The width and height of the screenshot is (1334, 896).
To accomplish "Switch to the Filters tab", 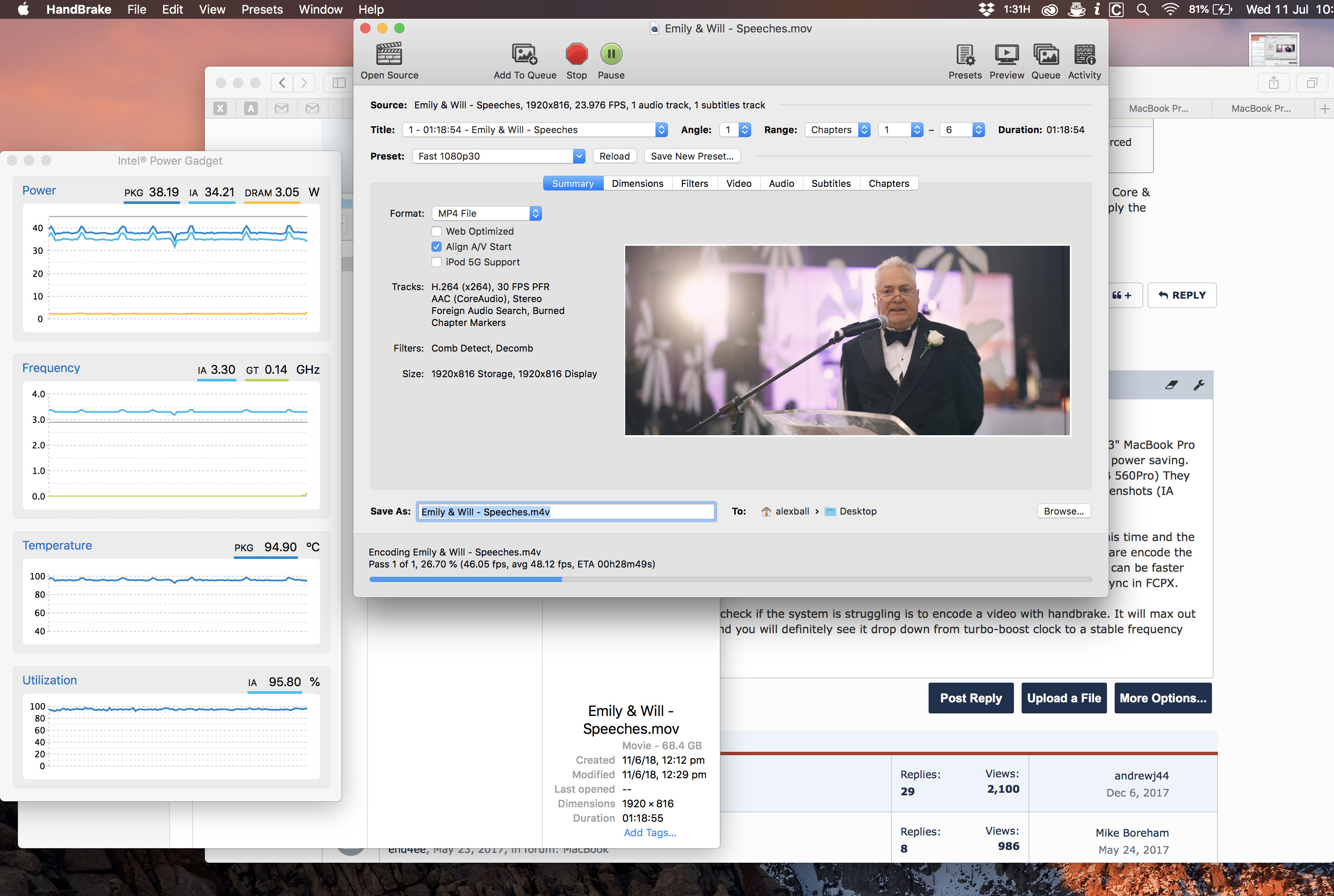I will [x=694, y=183].
